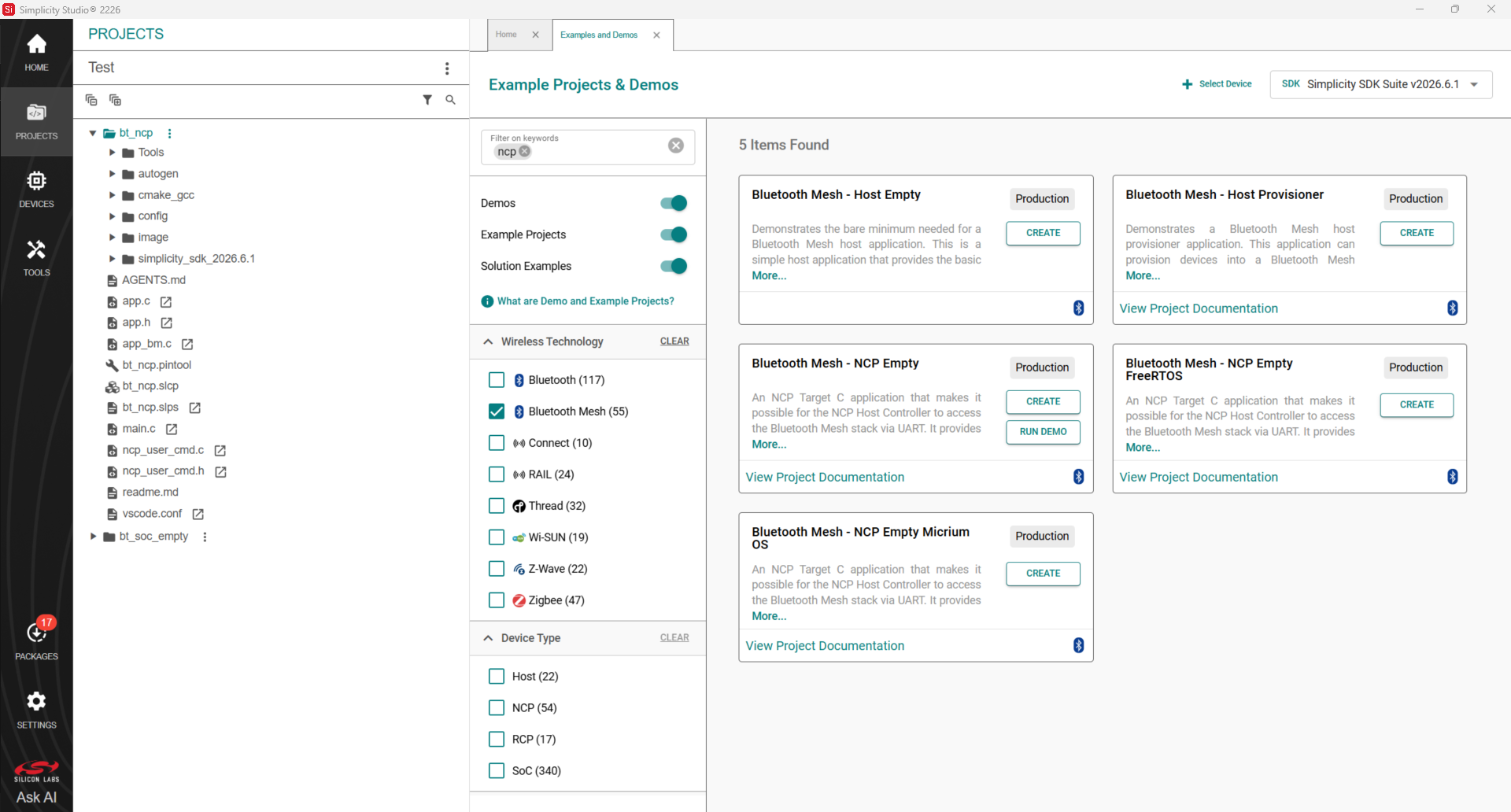This screenshot has width=1511, height=812.
Task: Open the bt_ncp project three-dot menu
Action: [169, 133]
